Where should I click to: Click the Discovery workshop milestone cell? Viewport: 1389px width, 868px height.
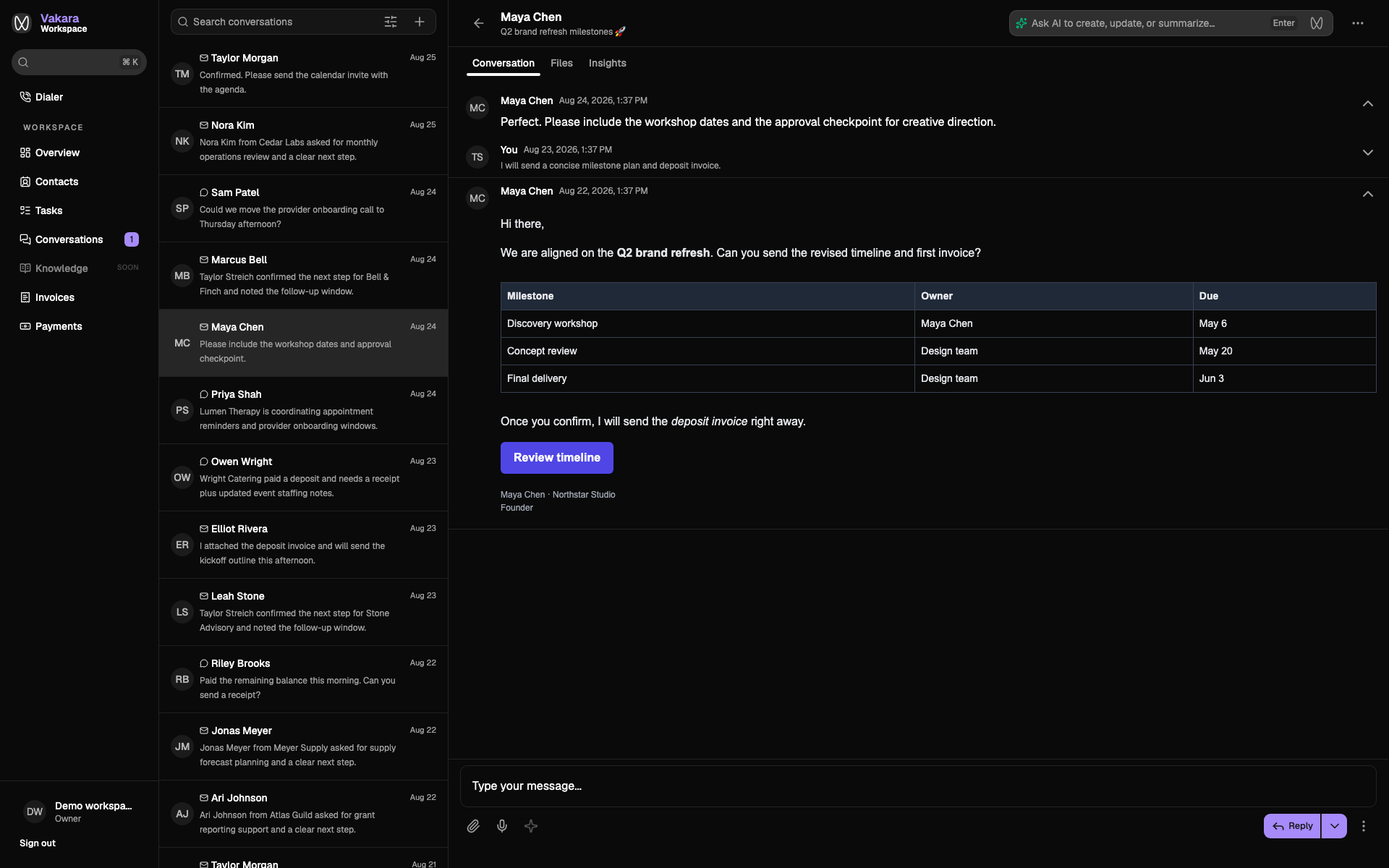708,324
